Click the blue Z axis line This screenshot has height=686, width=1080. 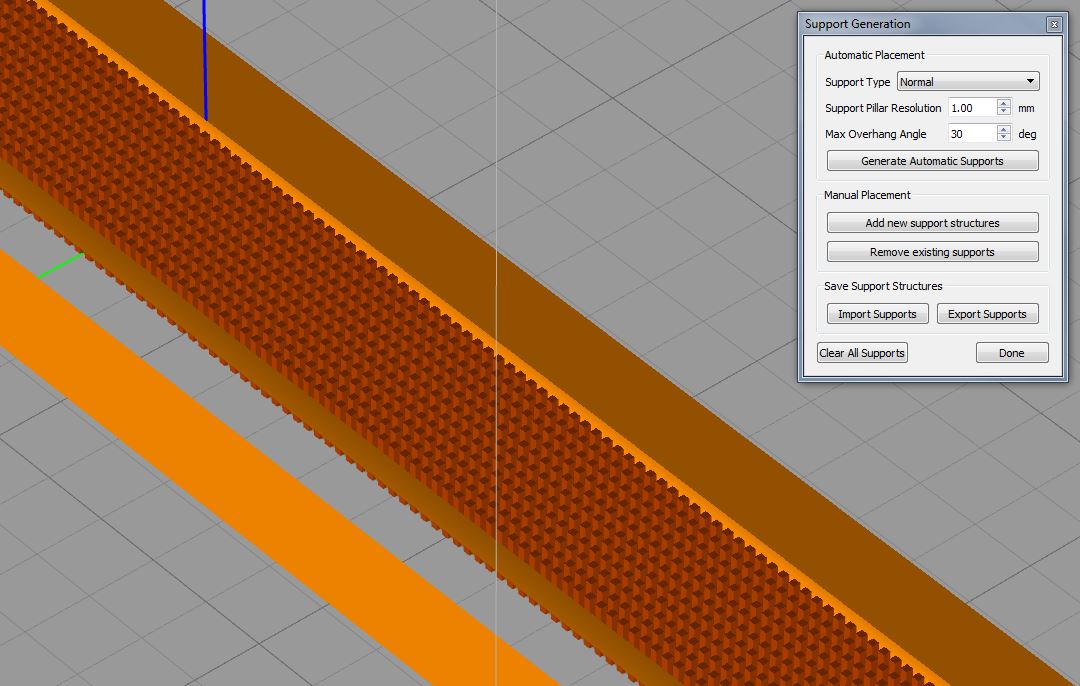coord(205,62)
